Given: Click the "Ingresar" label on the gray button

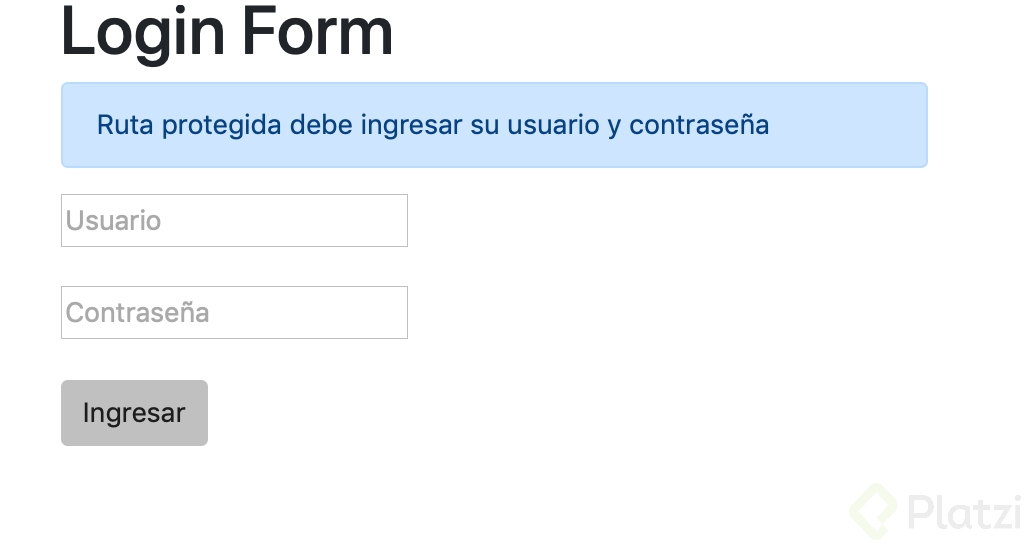Looking at the screenshot, I should tap(134, 413).
